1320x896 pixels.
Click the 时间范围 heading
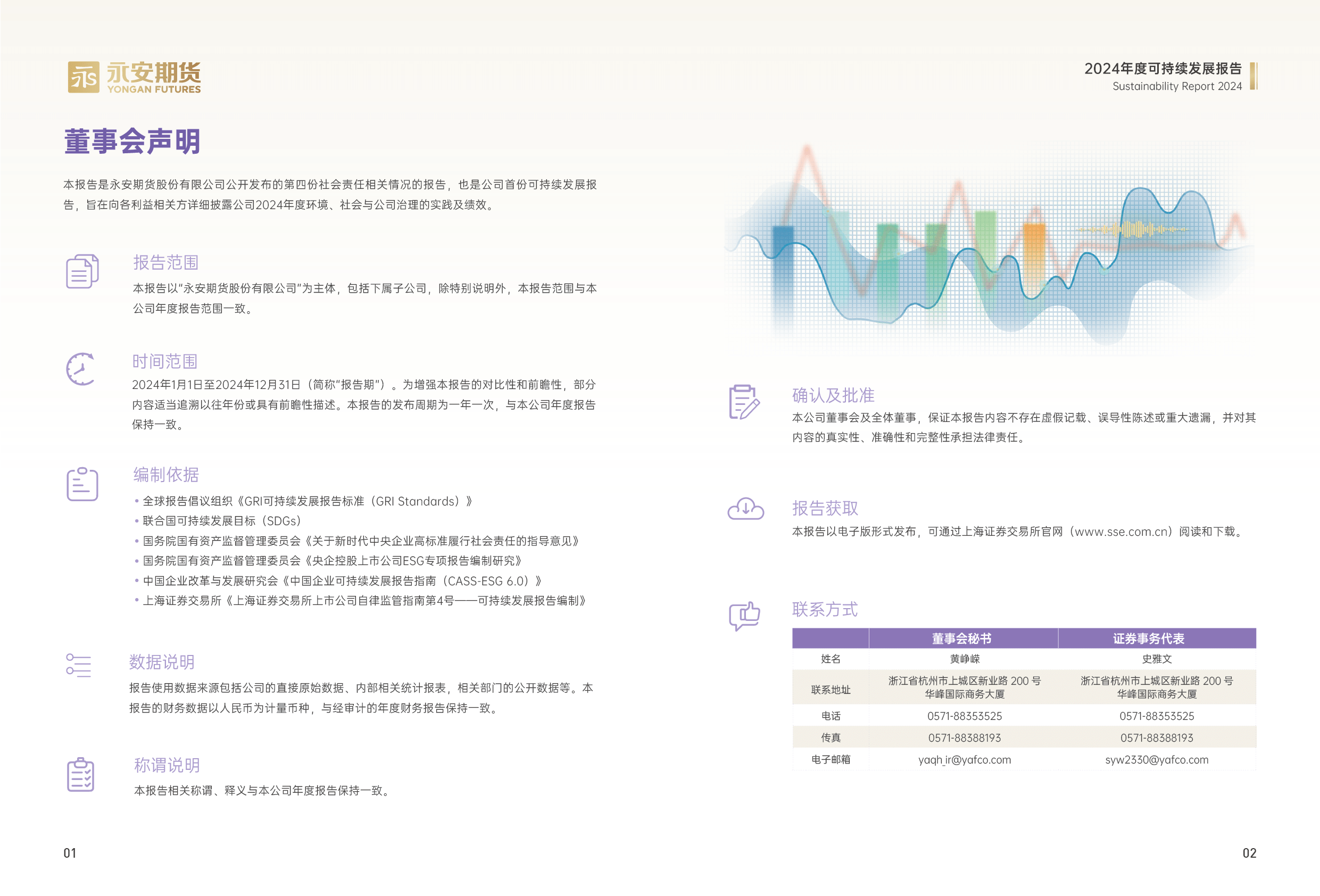click(x=165, y=361)
